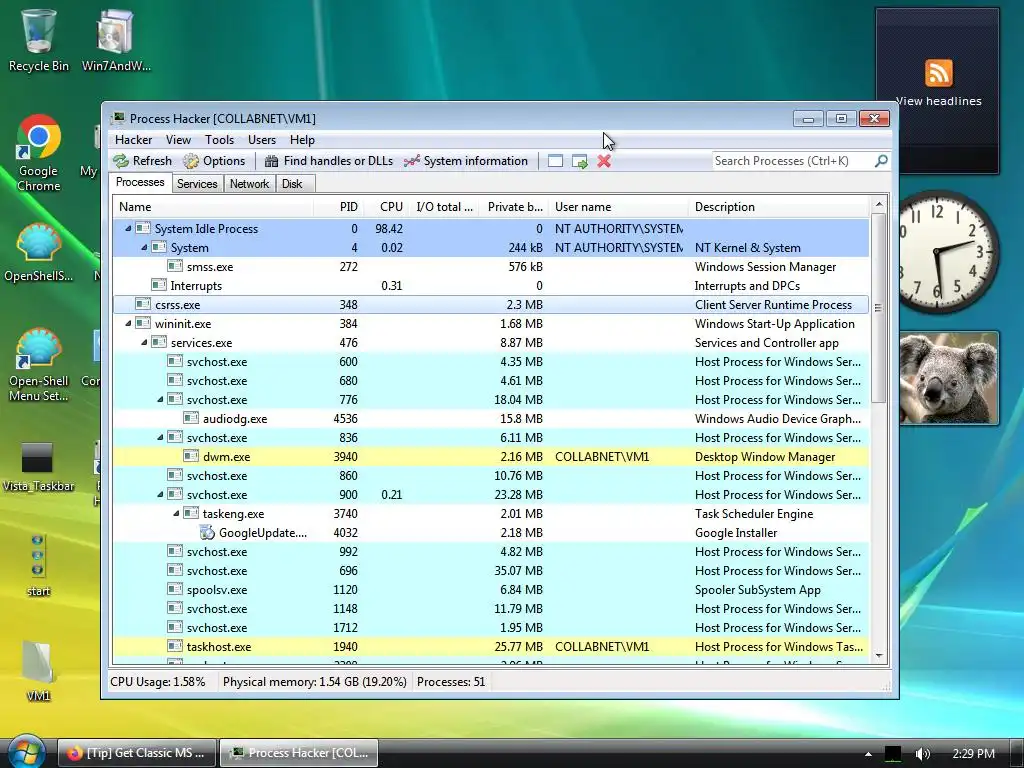Click the csrss.exe process icon
1024x768 pixels.
tap(142, 304)
